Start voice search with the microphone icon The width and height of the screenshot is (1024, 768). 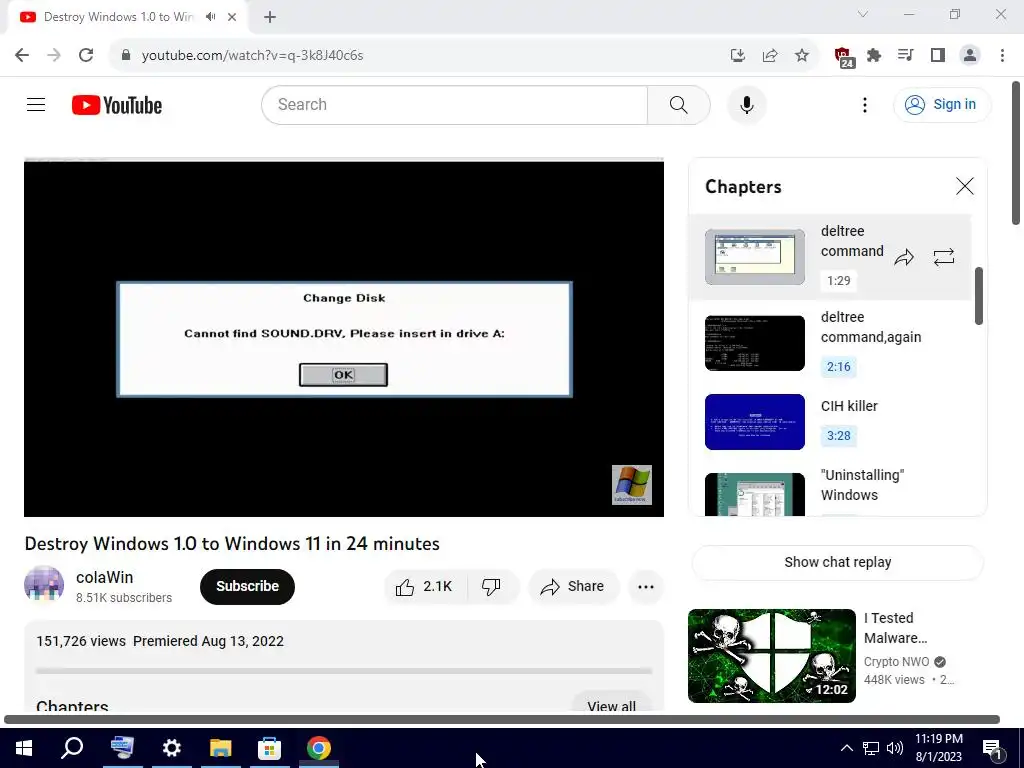pos(746,104)
